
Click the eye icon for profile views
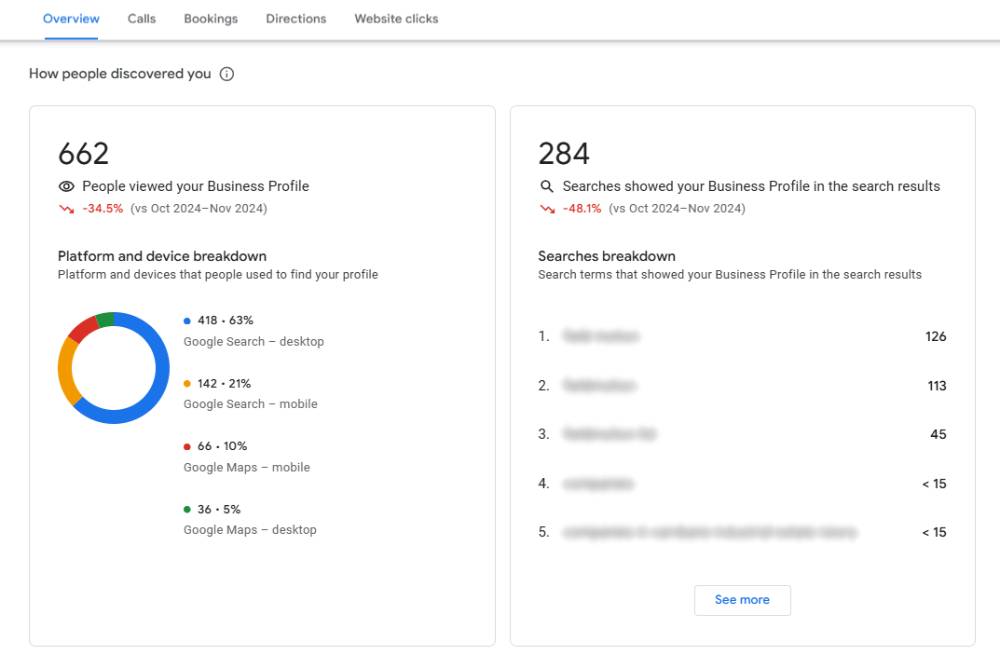coord(66,186)
